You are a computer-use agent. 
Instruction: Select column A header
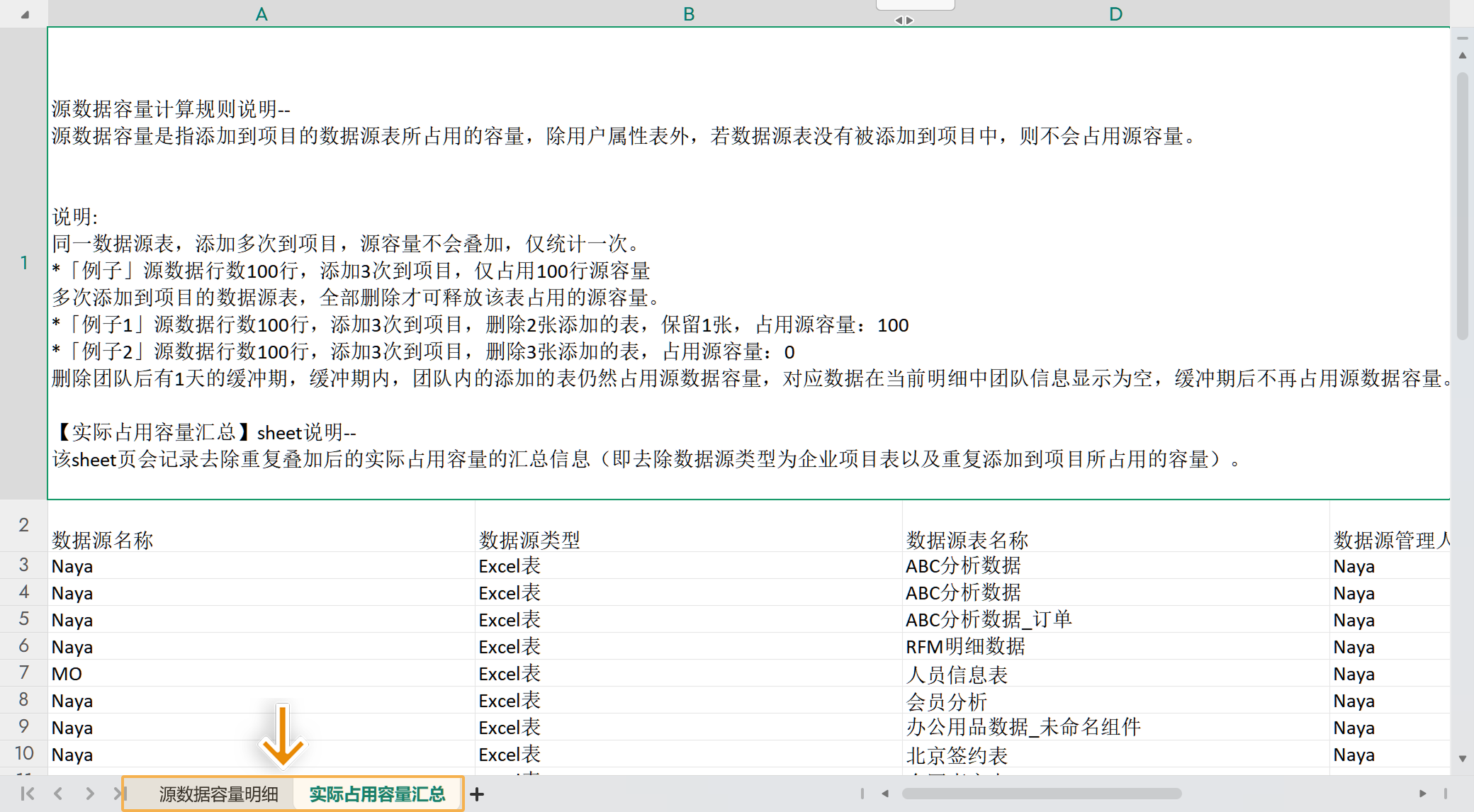pyautogui.click(x=261, y=14)
